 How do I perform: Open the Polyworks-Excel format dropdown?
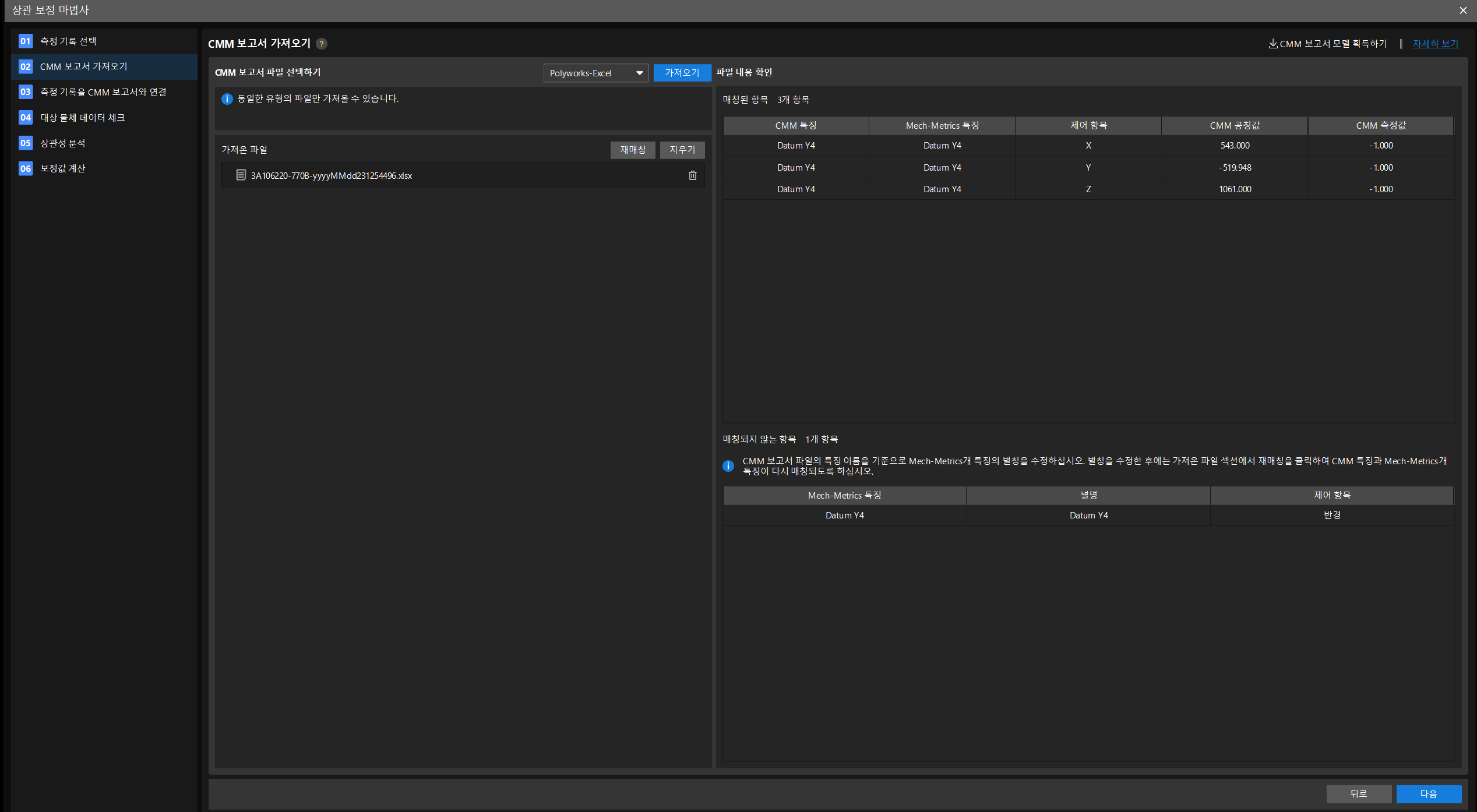(x=595, y=73)
